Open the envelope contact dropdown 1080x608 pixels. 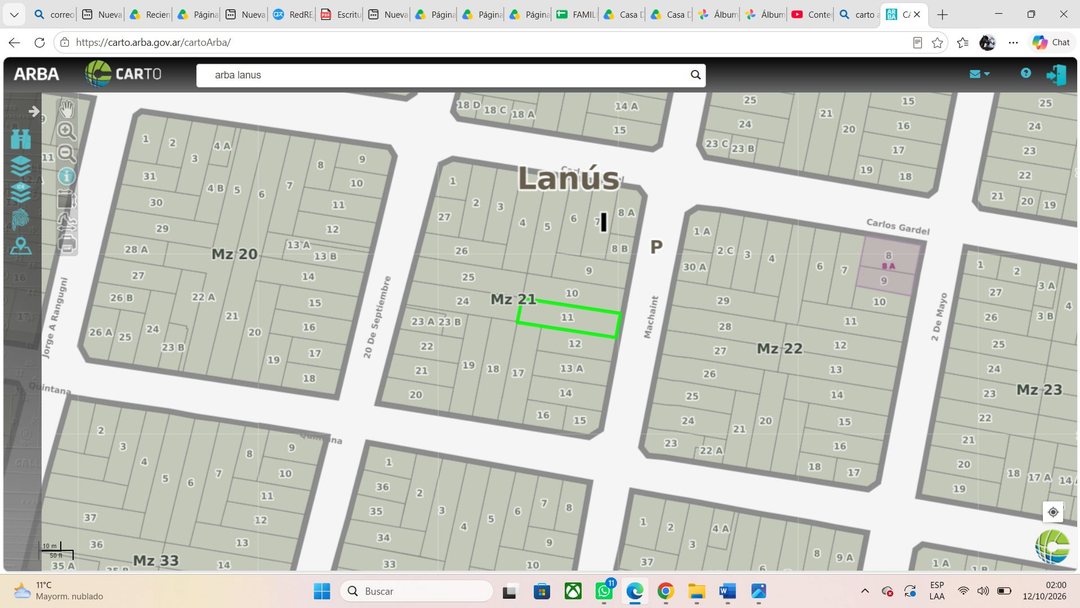pyautogui.click(x=979, y=74)
